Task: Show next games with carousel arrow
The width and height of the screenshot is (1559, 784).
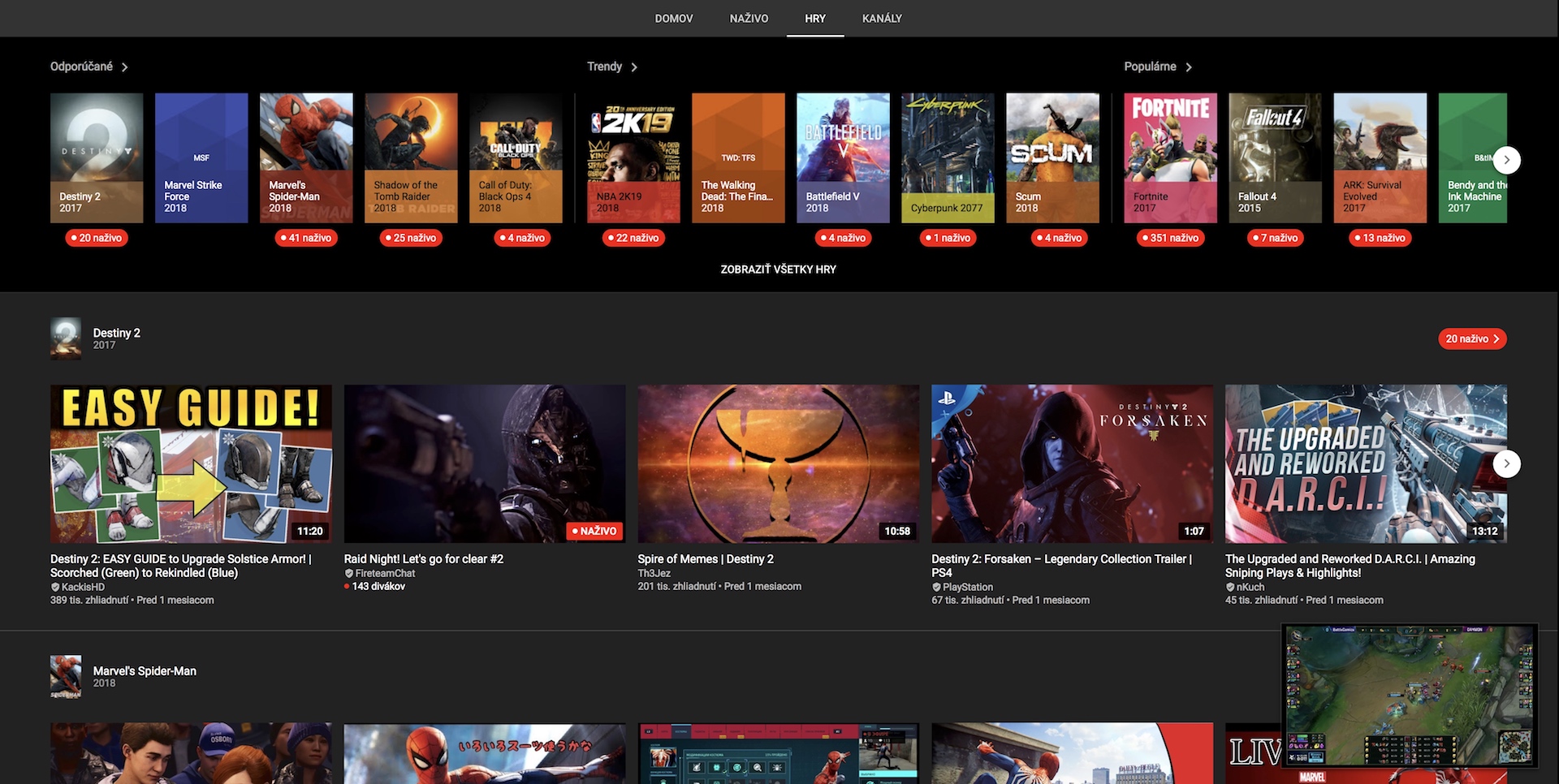Action: [x=1507, y=160]
